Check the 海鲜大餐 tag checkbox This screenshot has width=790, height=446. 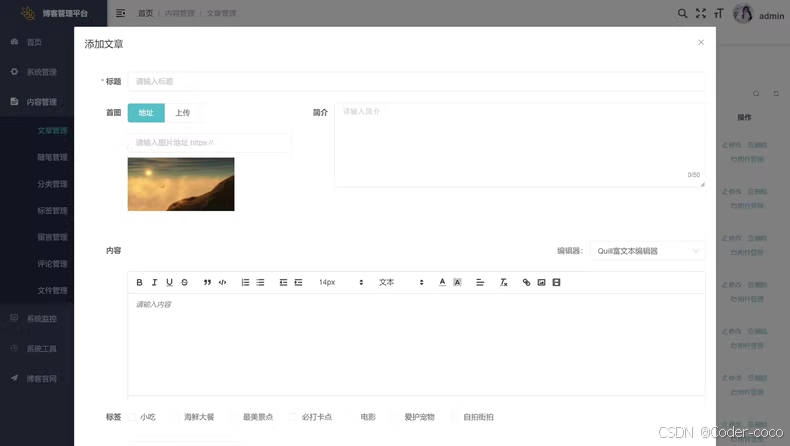coord(175,417)
